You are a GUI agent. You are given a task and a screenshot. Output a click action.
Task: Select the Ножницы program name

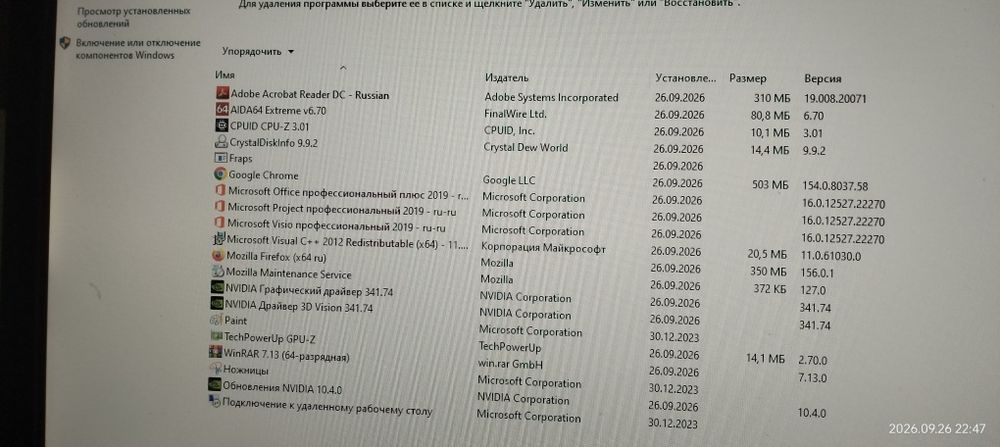[246, 370]
